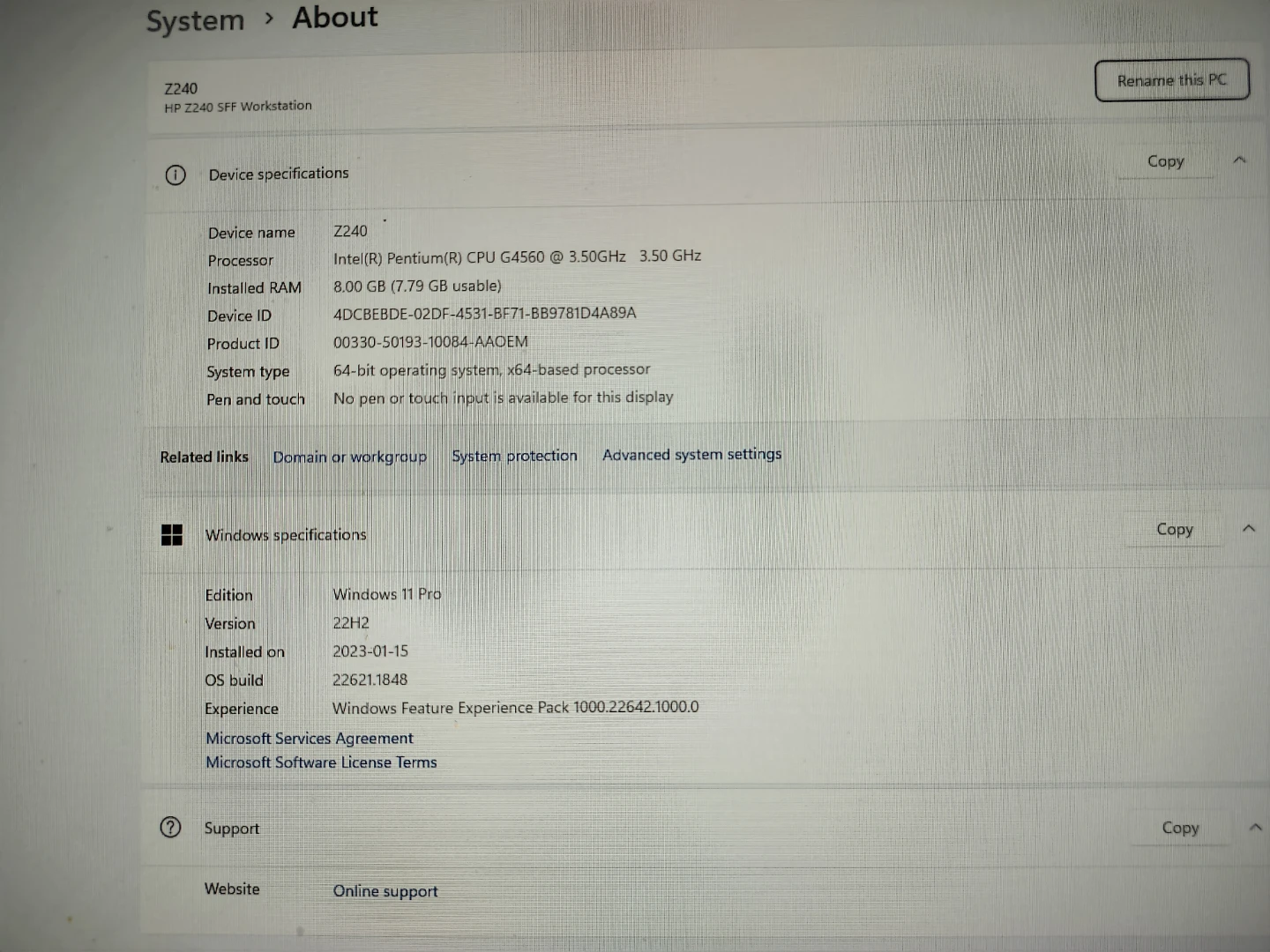Select Windows Feature Experience Pack value
1270x952 pixels.
tap(515, 707)
